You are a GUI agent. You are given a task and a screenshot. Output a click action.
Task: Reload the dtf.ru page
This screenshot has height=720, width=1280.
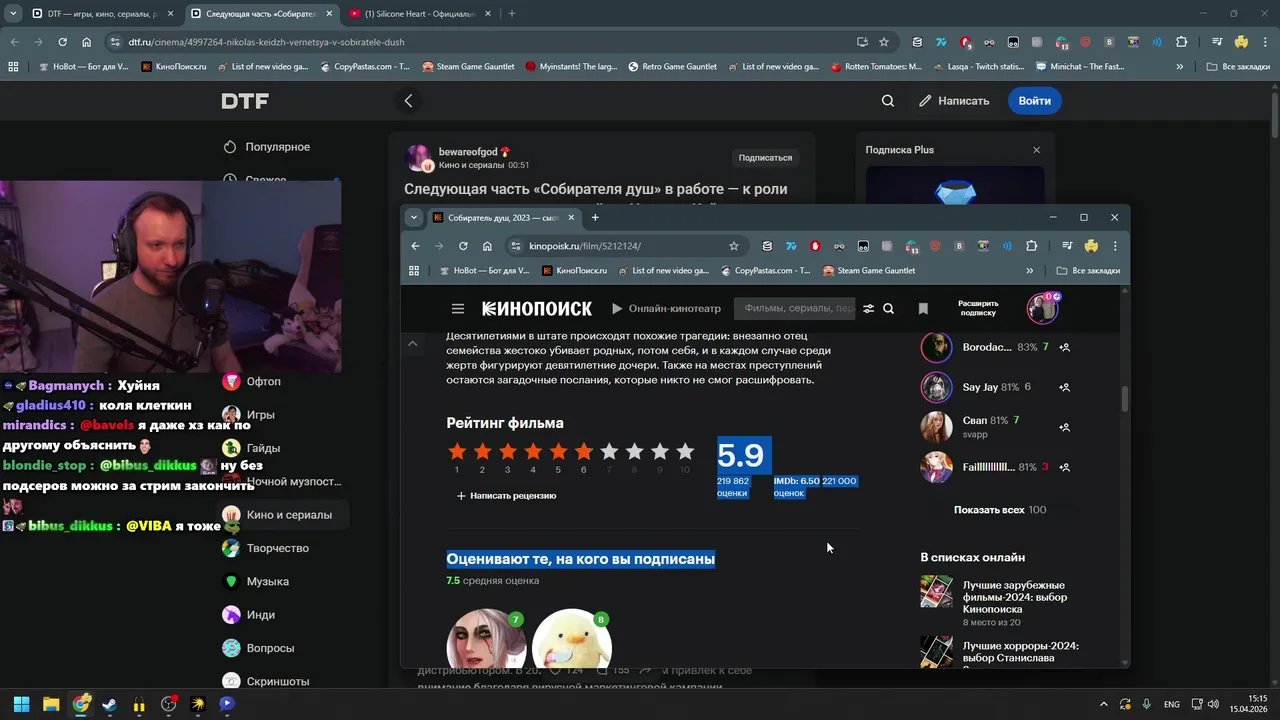(62, 42)
